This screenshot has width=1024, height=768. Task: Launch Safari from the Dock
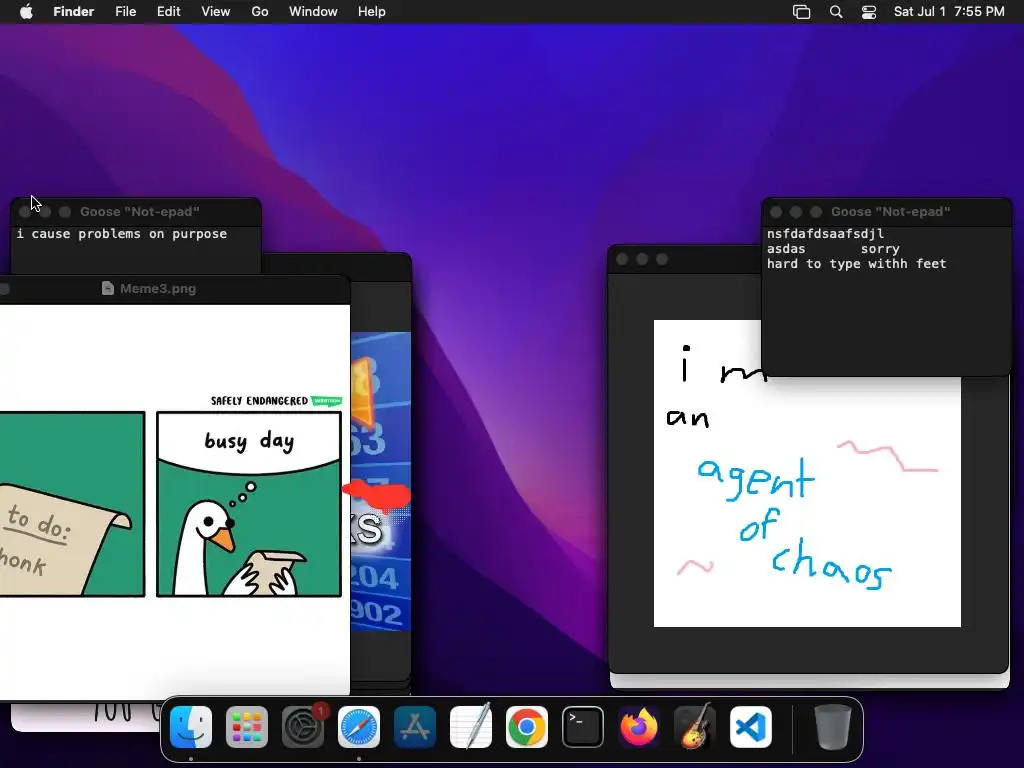(x=359, y=727)
